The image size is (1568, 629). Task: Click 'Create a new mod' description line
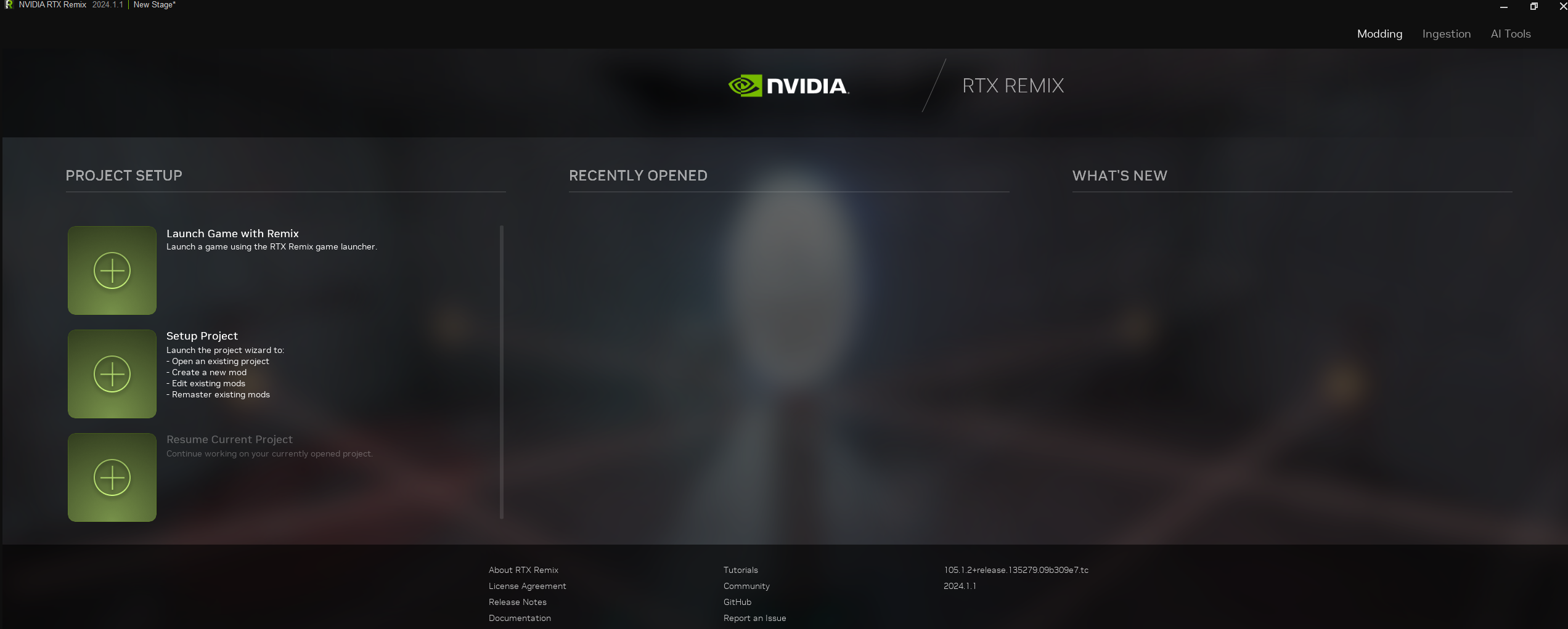(206, 372)
